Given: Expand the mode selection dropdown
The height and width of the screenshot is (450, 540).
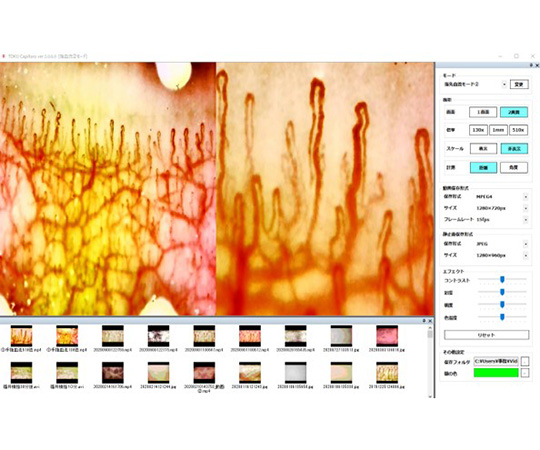Looking at the screenshot, I should pyautogui.click(x=504, y=84).
